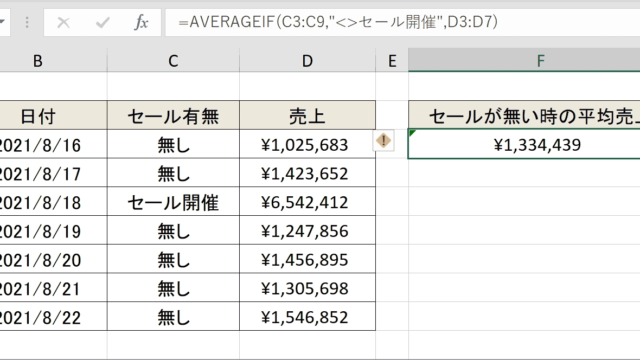Screen dimensions: 640x360
Task: Select date cell 2021/8/17
Action: click(x=53, y=173)
